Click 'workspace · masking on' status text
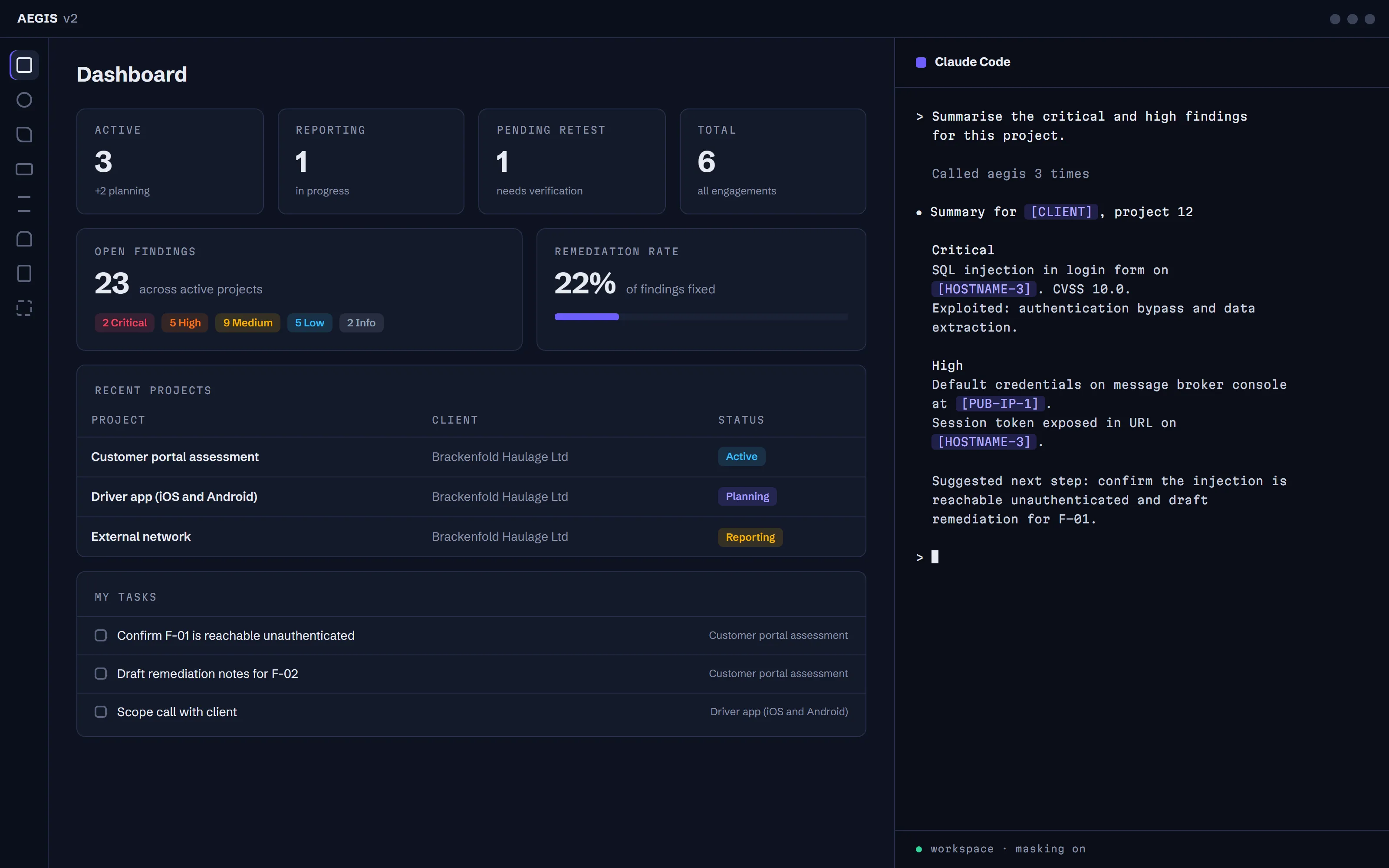The height and width of the screenshot is (868, 1389). click(1008, 849)
